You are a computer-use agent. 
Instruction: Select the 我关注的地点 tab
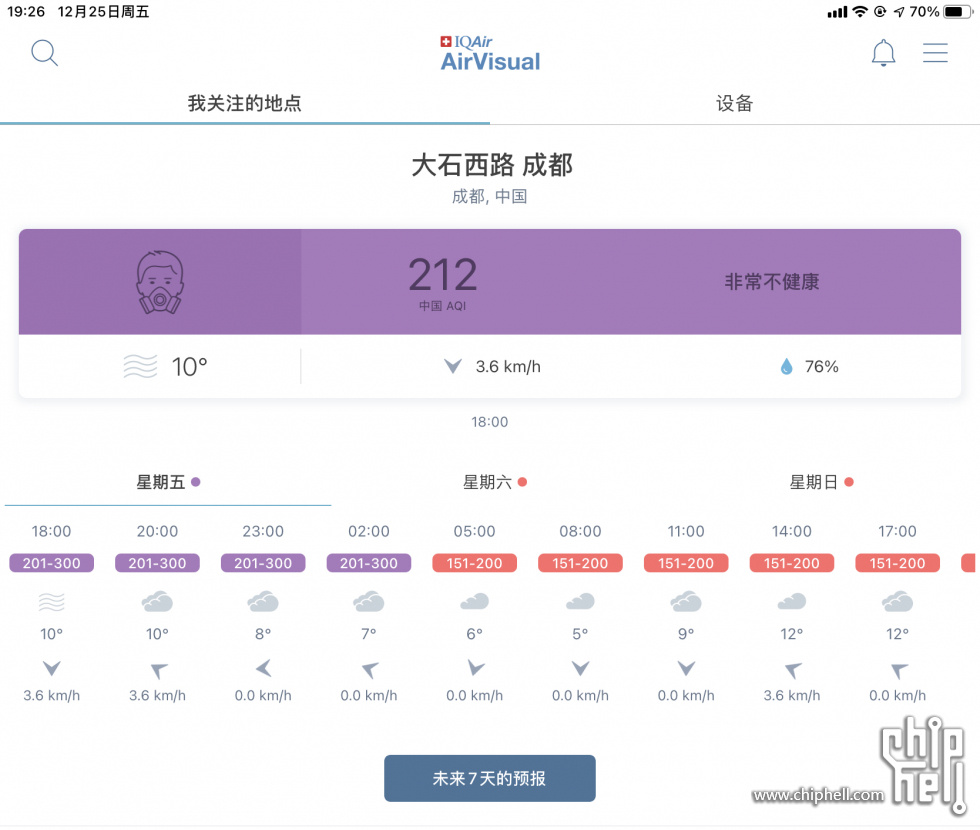pos(244,103)
